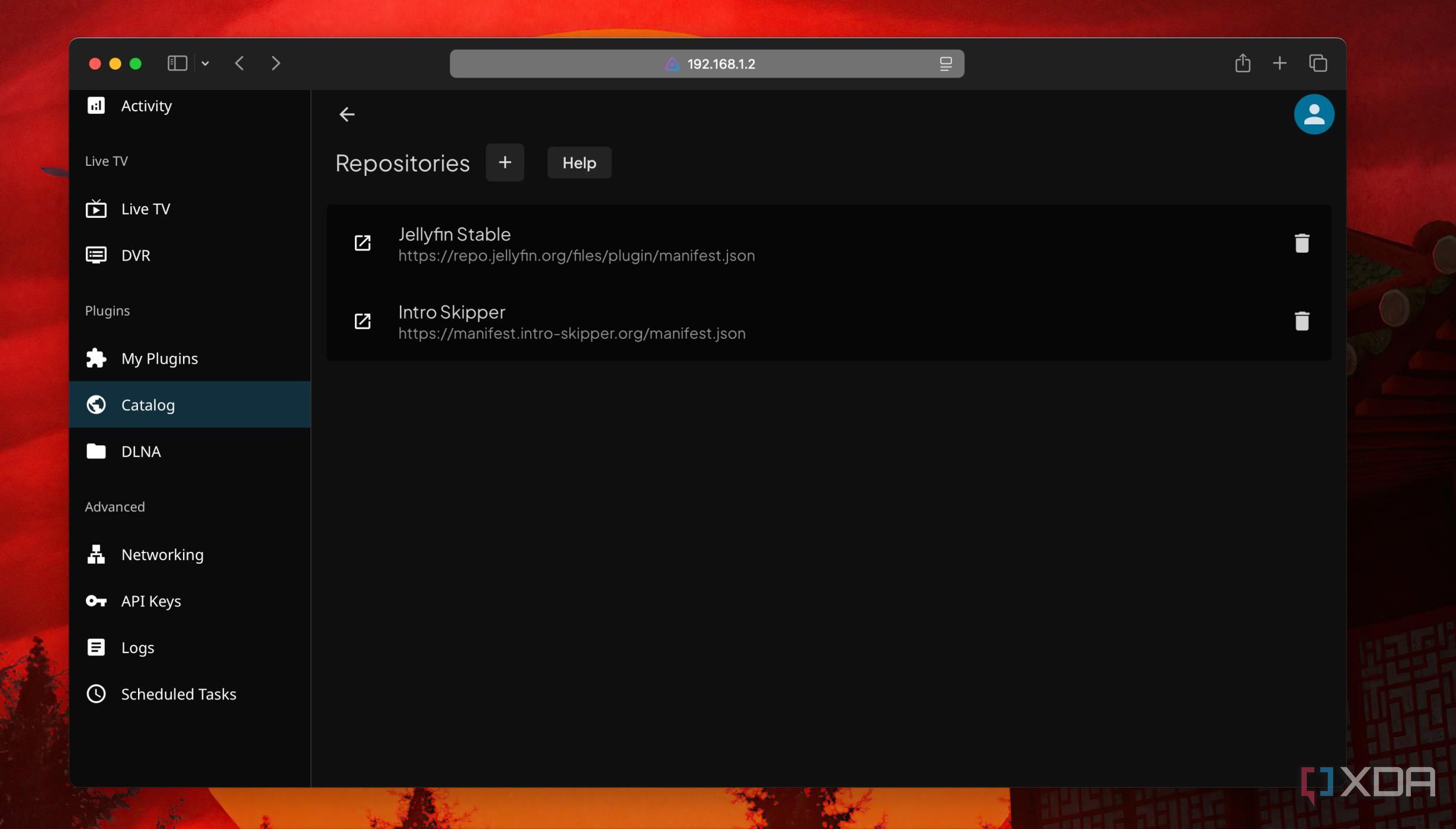The height and width of the screenshot is (829, 1456).
Task: Delete the Jellyfin Stable repository
Action: pyautogui.click(x=1302, y=243)
